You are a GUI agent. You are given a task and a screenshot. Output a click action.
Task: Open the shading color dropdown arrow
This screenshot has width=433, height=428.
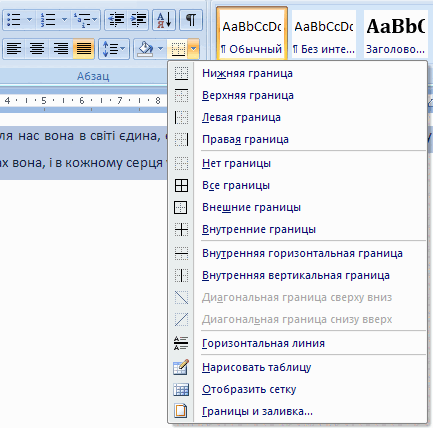[160, 49]
